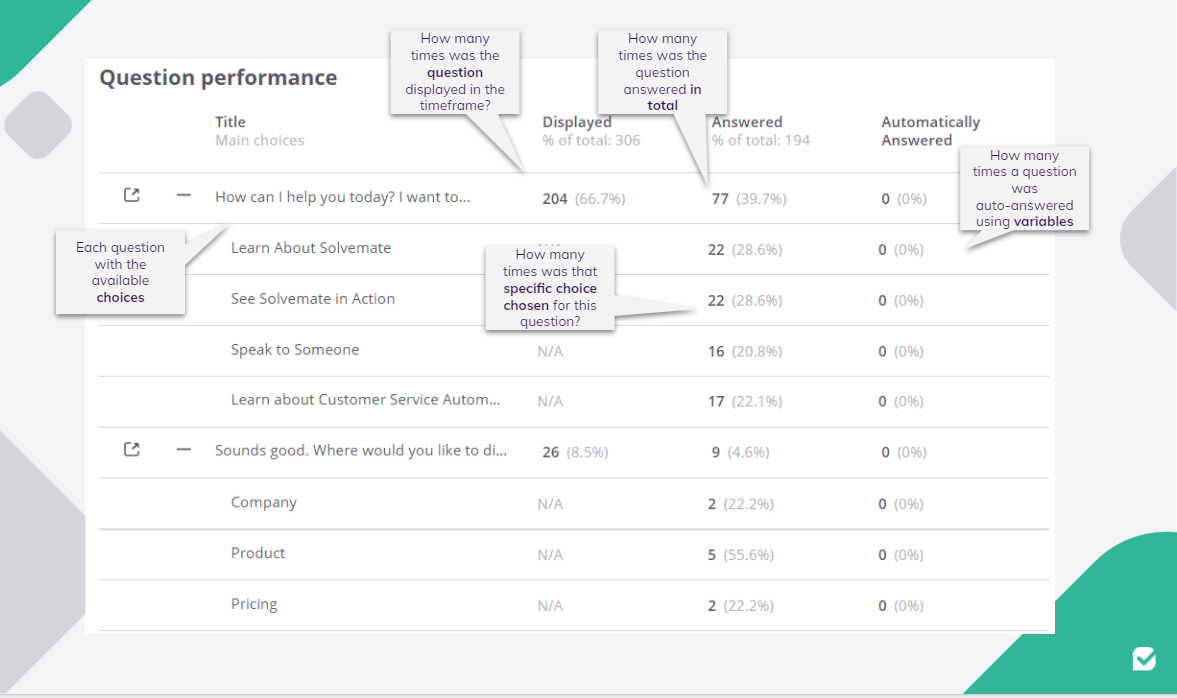Screen dimensions: 1177x698
Task: Click the 'How can I help you today? I want to...' title
Action: point(342,197)
